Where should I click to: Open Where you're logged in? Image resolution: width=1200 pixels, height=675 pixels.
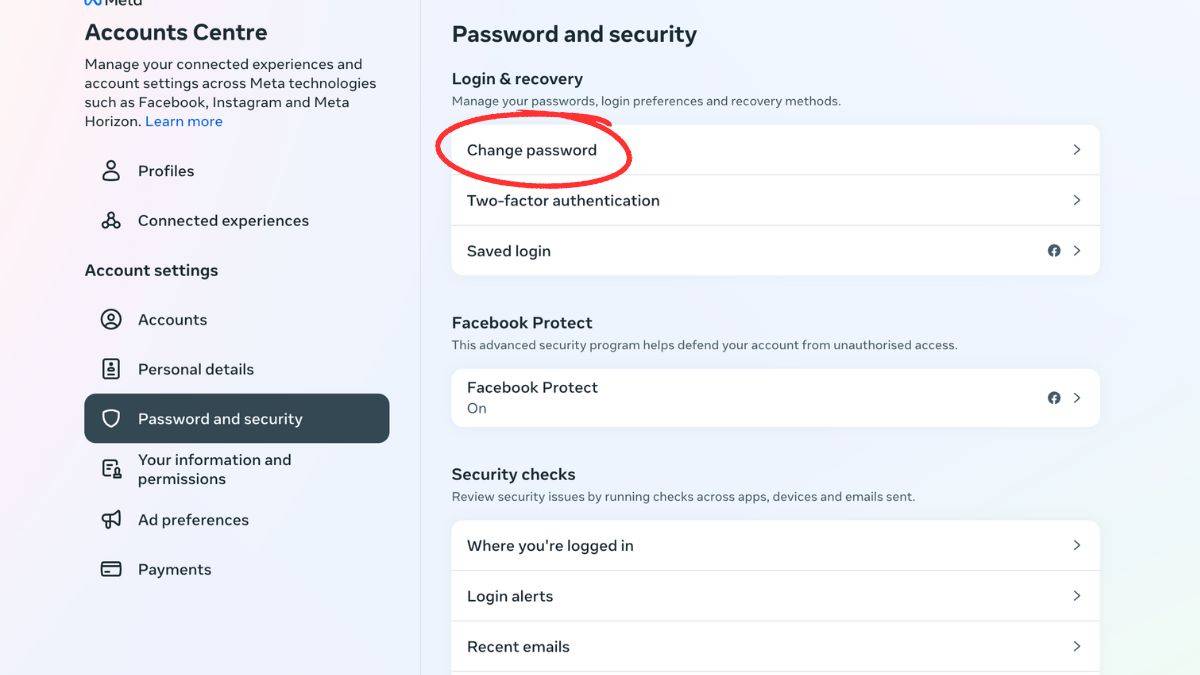coord(550,546)
